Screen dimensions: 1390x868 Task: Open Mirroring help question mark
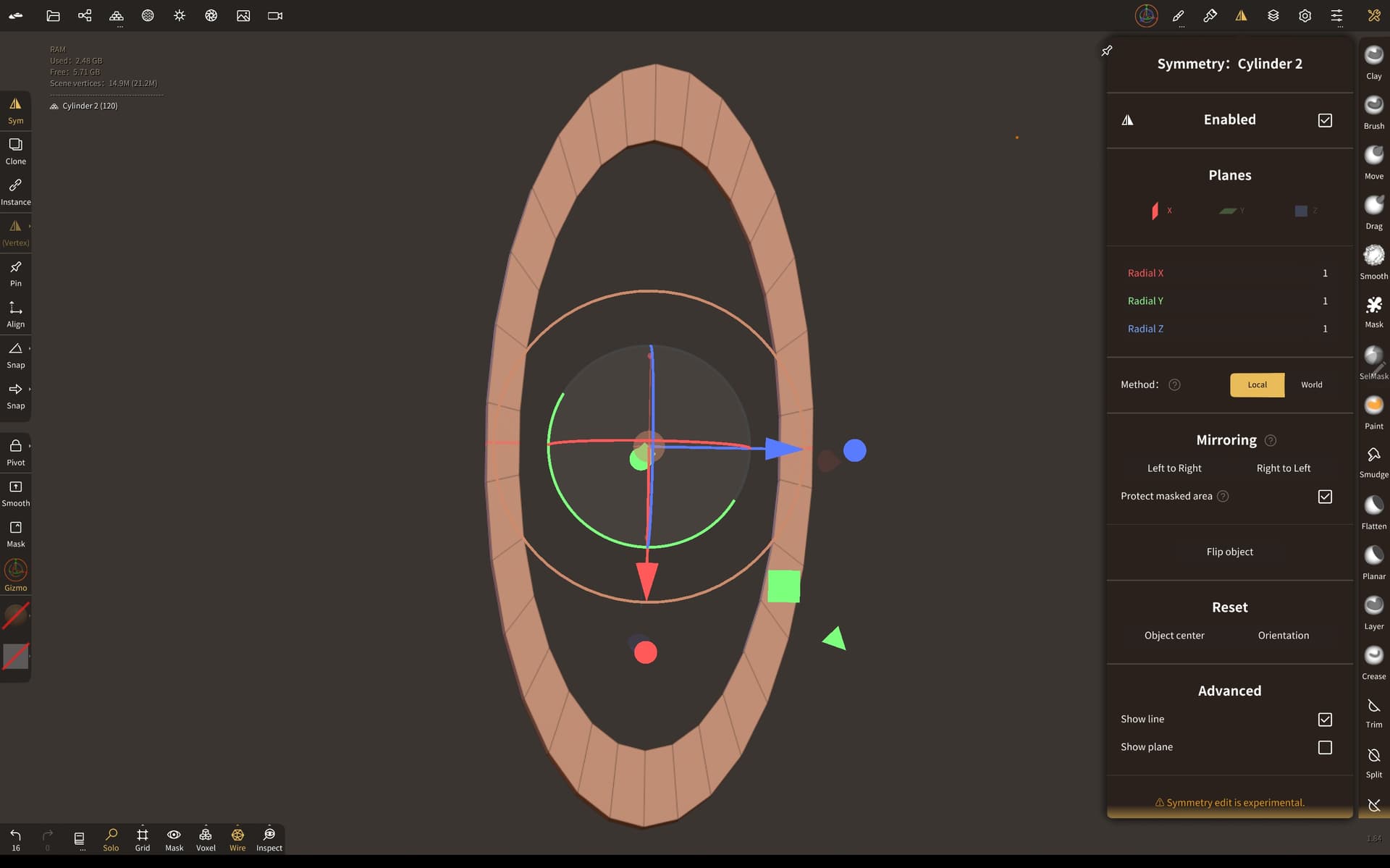(1270, 440)
